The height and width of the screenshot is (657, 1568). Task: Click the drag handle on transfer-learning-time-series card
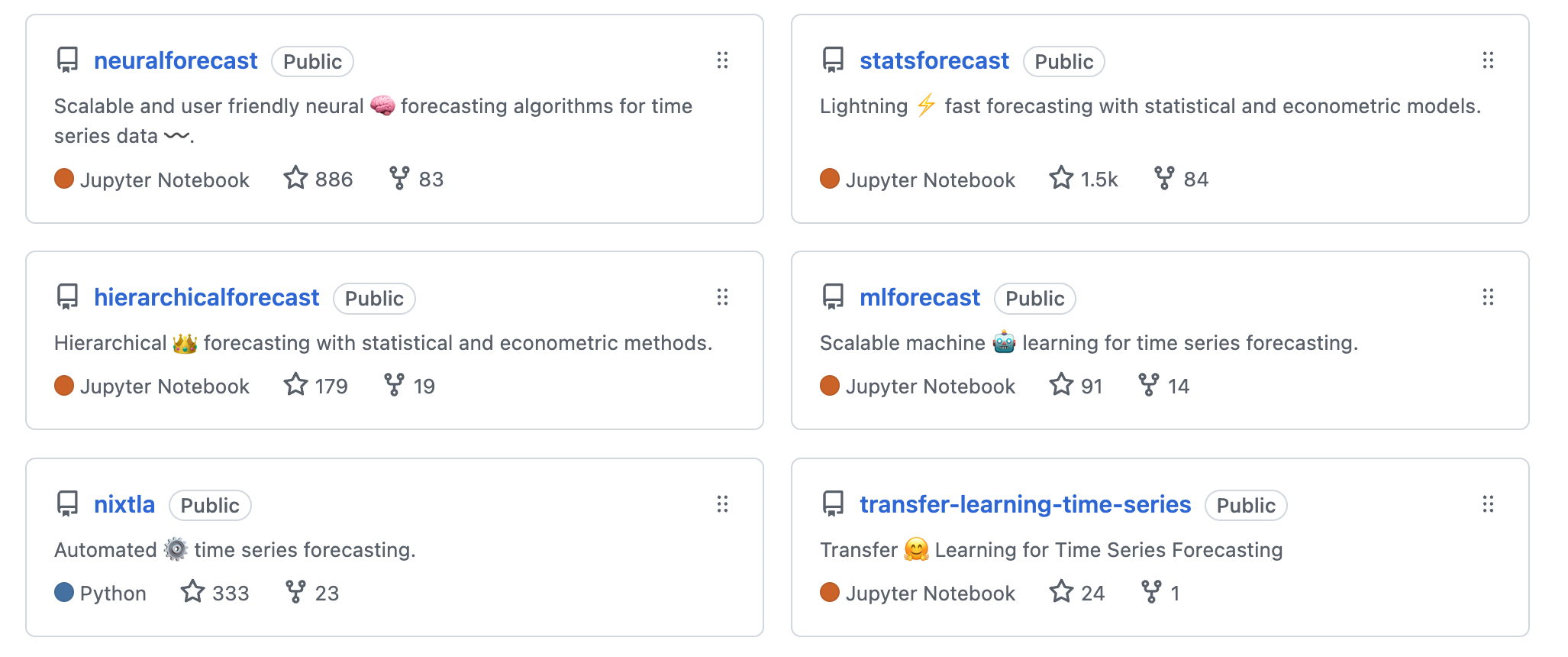[1488, 504]
